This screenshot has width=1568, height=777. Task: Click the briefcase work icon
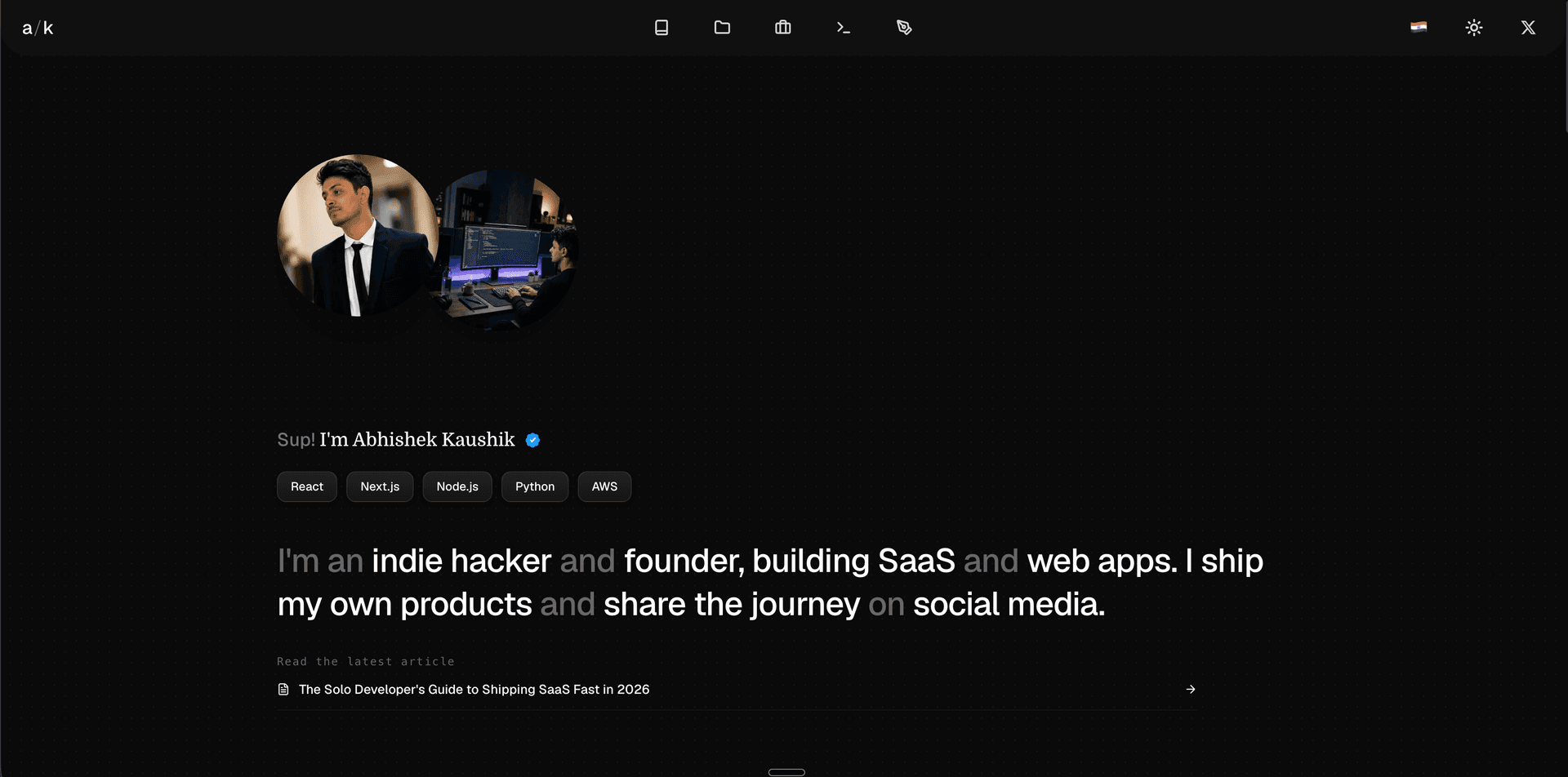click(782, 28)
